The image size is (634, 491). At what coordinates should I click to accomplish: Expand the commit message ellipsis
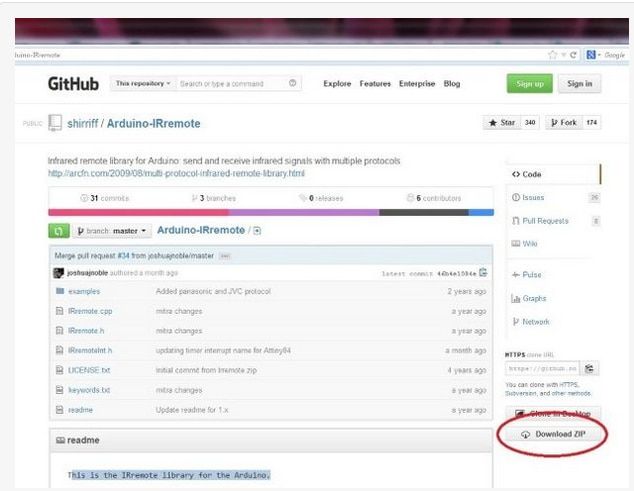(x=225, y=256)
